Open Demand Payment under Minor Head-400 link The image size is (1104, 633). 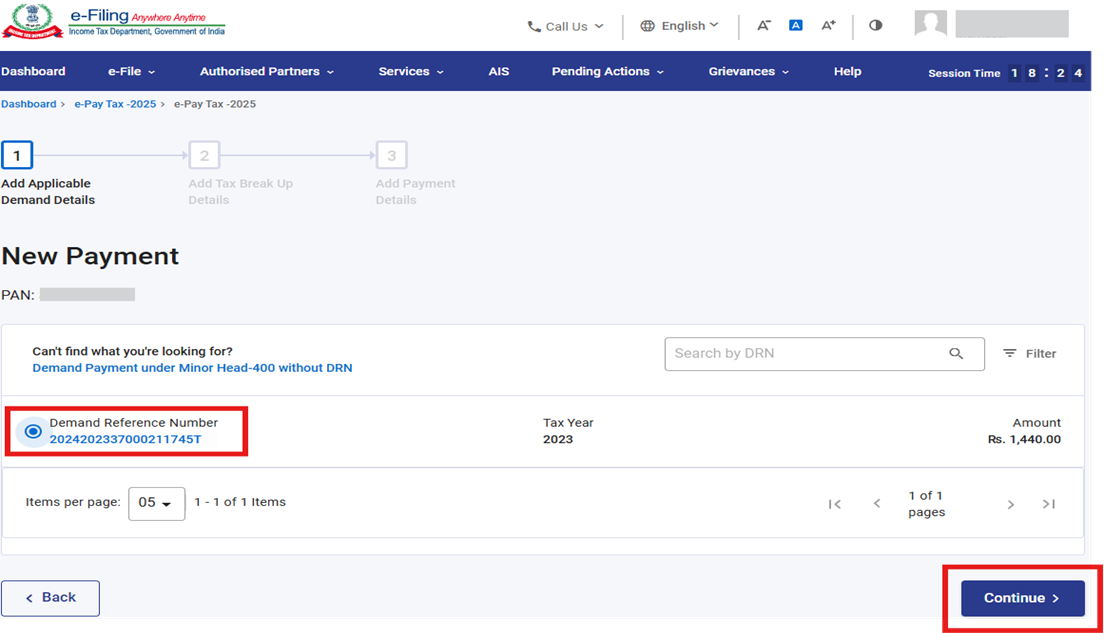tap(192, 368)
